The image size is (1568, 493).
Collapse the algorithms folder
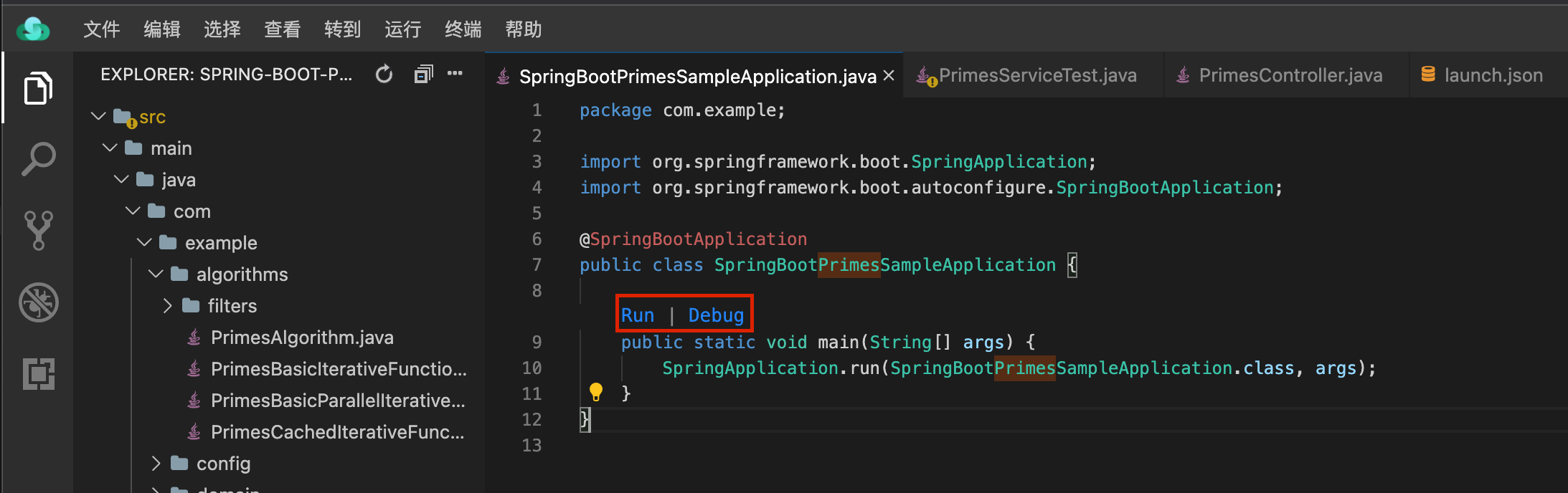[156, 274]
